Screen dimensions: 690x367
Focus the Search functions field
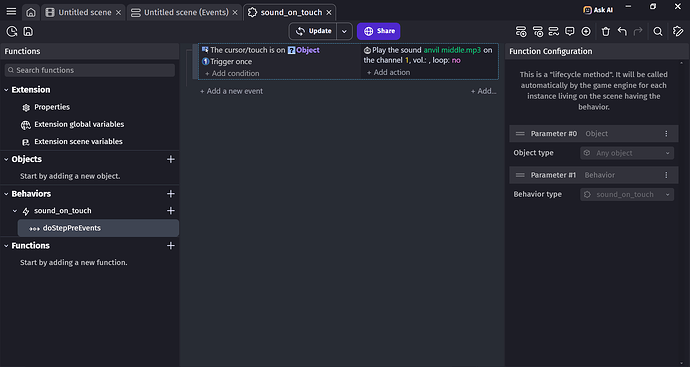coord(90,70)
